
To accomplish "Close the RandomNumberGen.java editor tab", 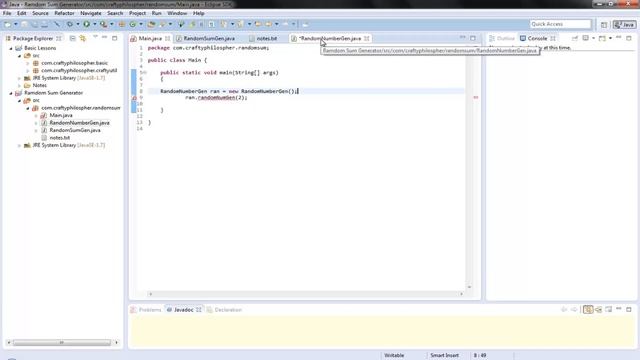I will (x=367, y=38).
